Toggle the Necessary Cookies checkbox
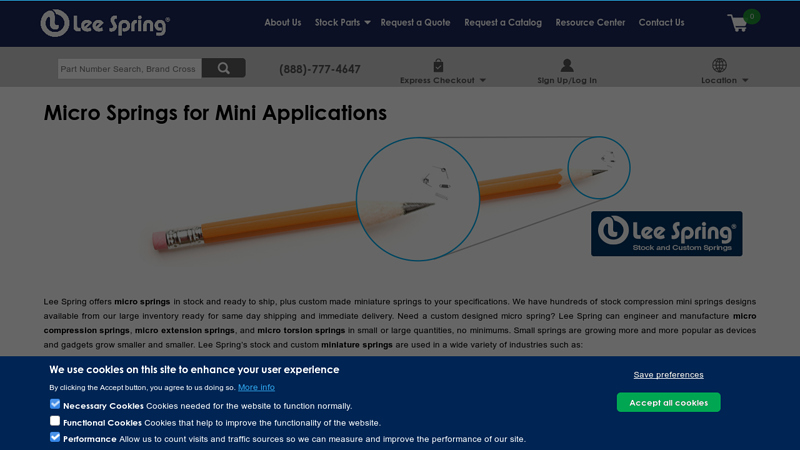800x450 pixels. pyautogui.click(x=55, y=405)
